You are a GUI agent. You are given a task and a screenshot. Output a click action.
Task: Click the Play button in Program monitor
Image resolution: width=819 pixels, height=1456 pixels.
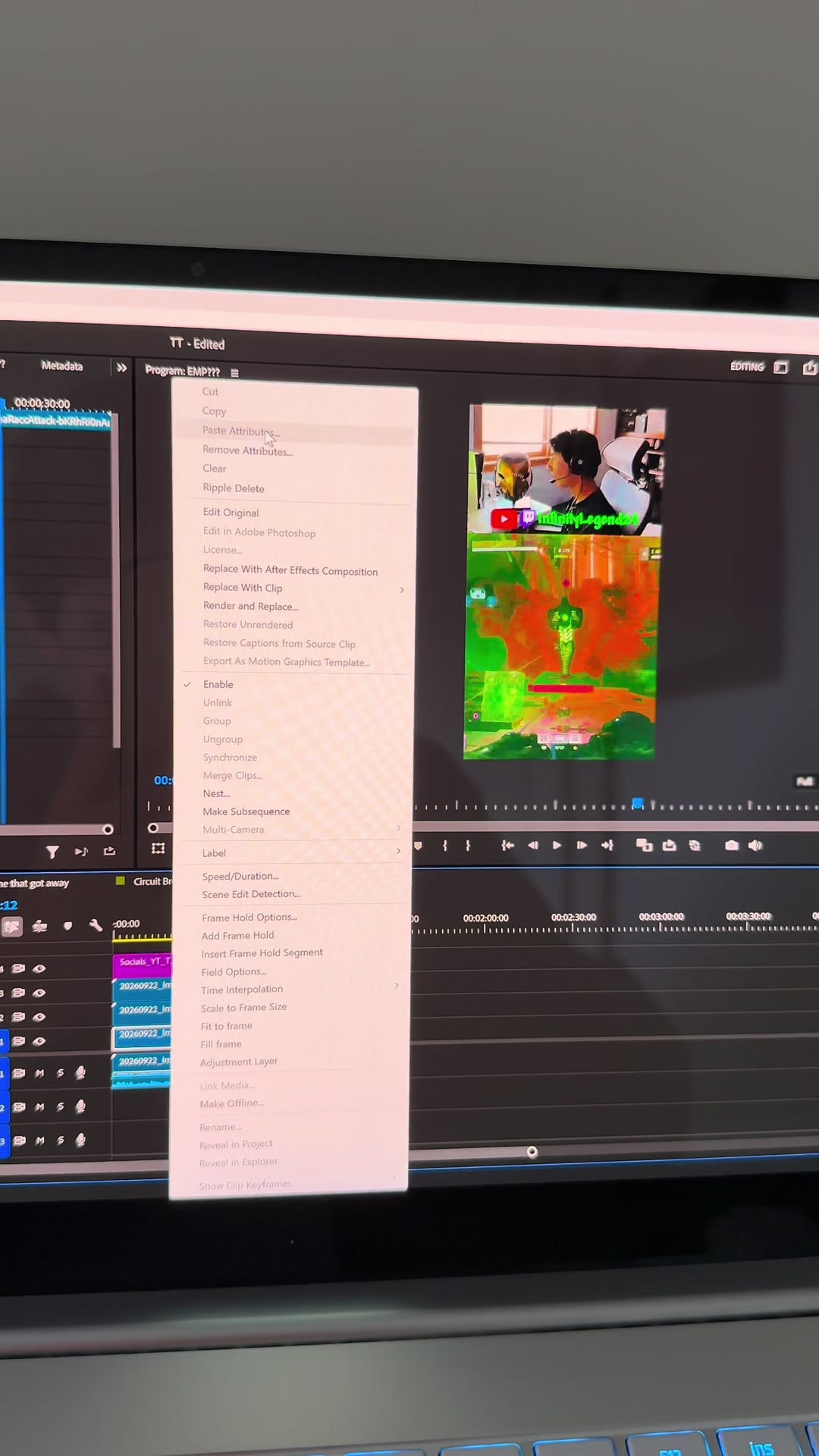coord(557,845)
